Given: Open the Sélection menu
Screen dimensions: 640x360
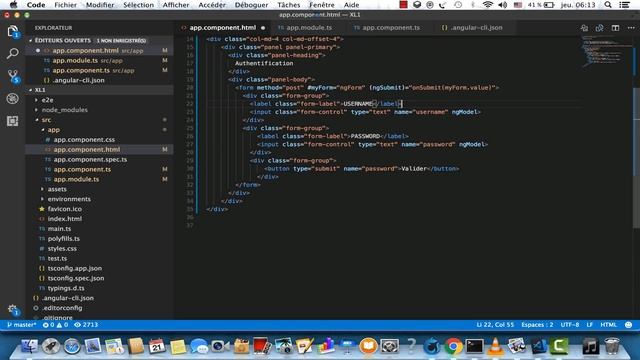Looking at the screenshot, I should point(138,5).
